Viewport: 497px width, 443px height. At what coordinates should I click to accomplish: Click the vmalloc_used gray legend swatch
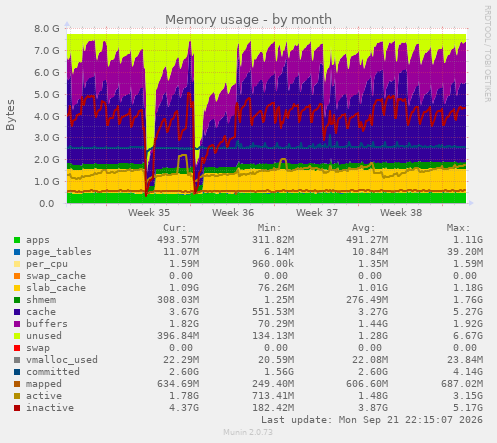pyautogui.click(x=17, y=360)
